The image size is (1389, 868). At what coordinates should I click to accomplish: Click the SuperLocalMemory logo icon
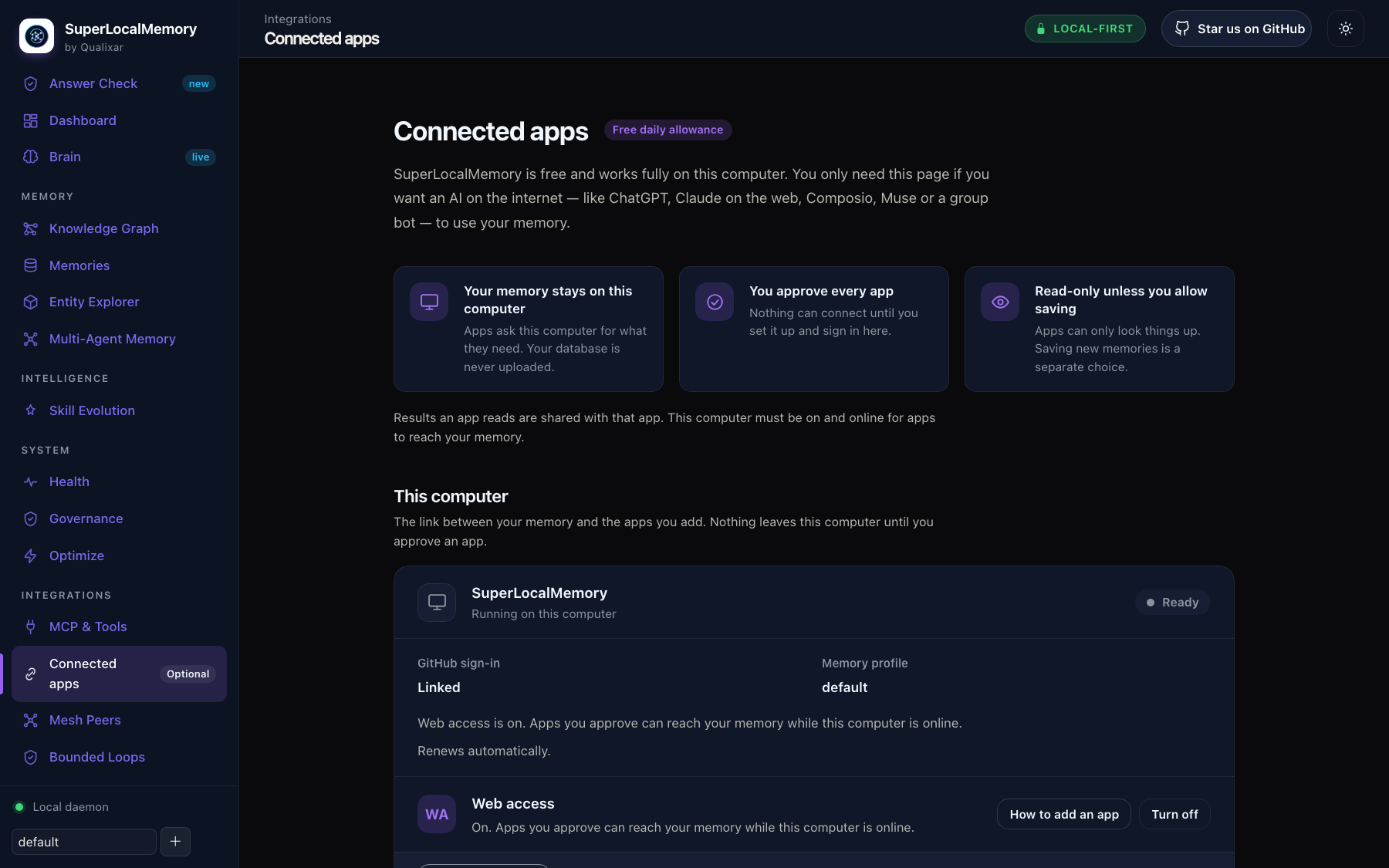[x=36, y=36]
